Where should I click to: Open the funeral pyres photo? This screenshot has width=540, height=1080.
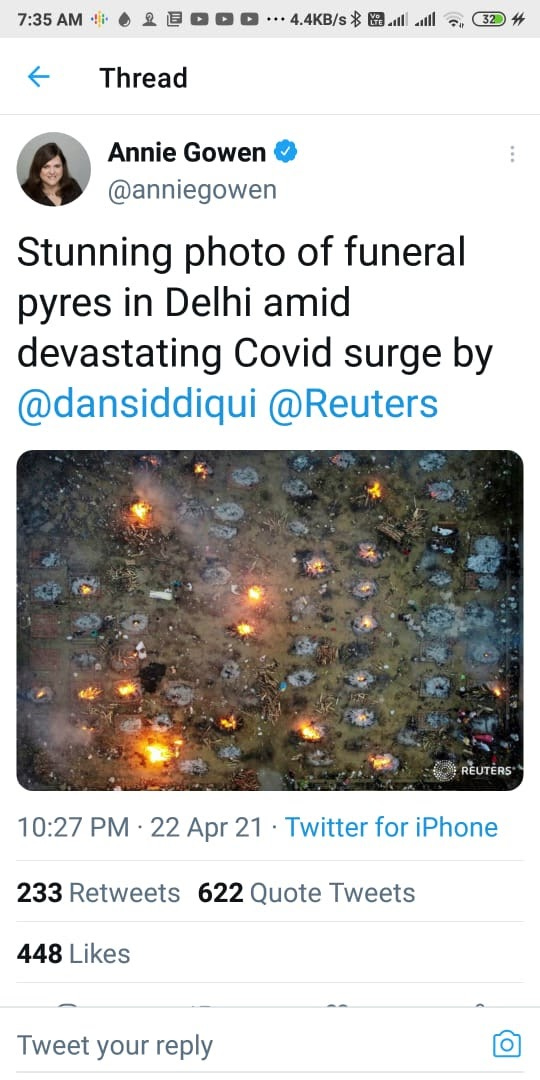(270, 620)
